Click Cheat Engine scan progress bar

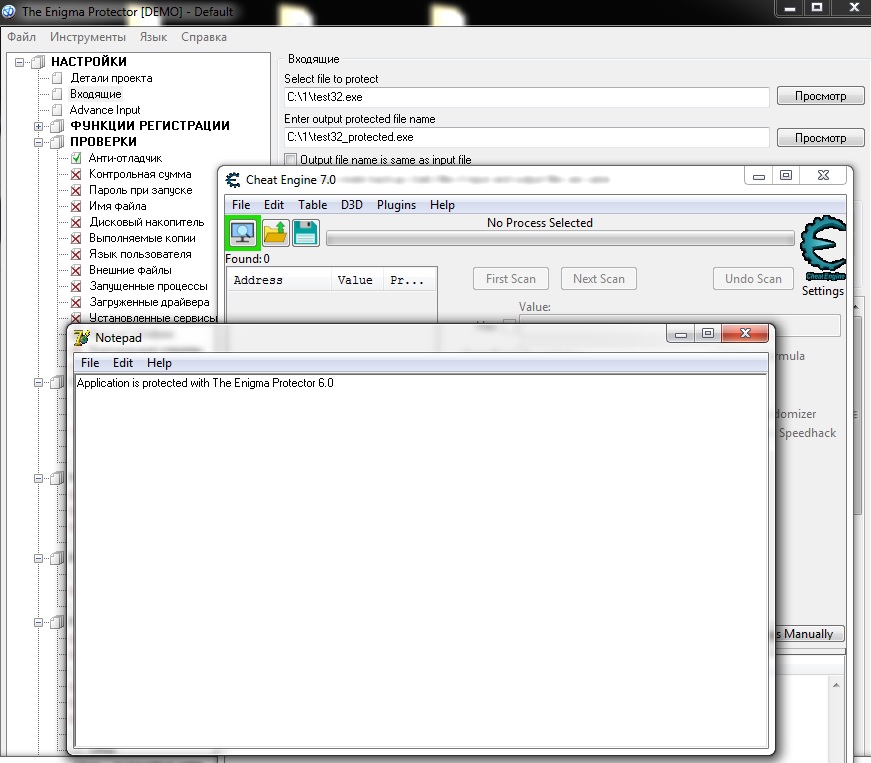tap(560, 239)
